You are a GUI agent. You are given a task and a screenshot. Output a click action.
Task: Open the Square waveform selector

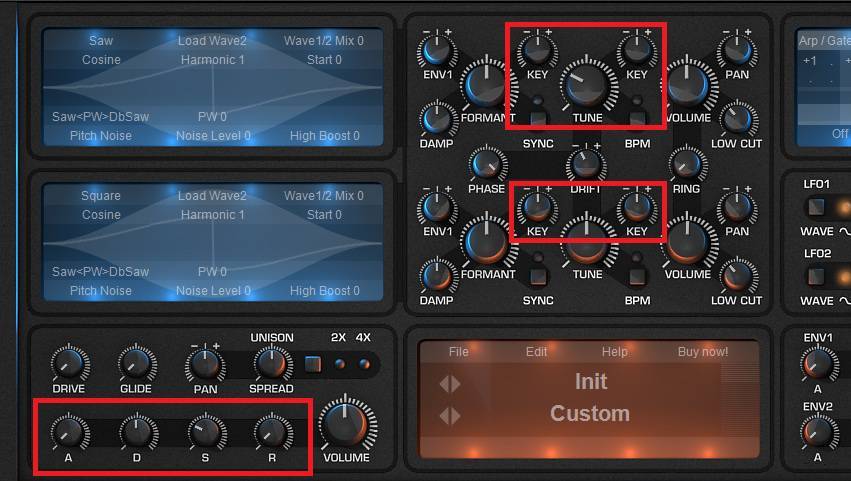[101, 196]
